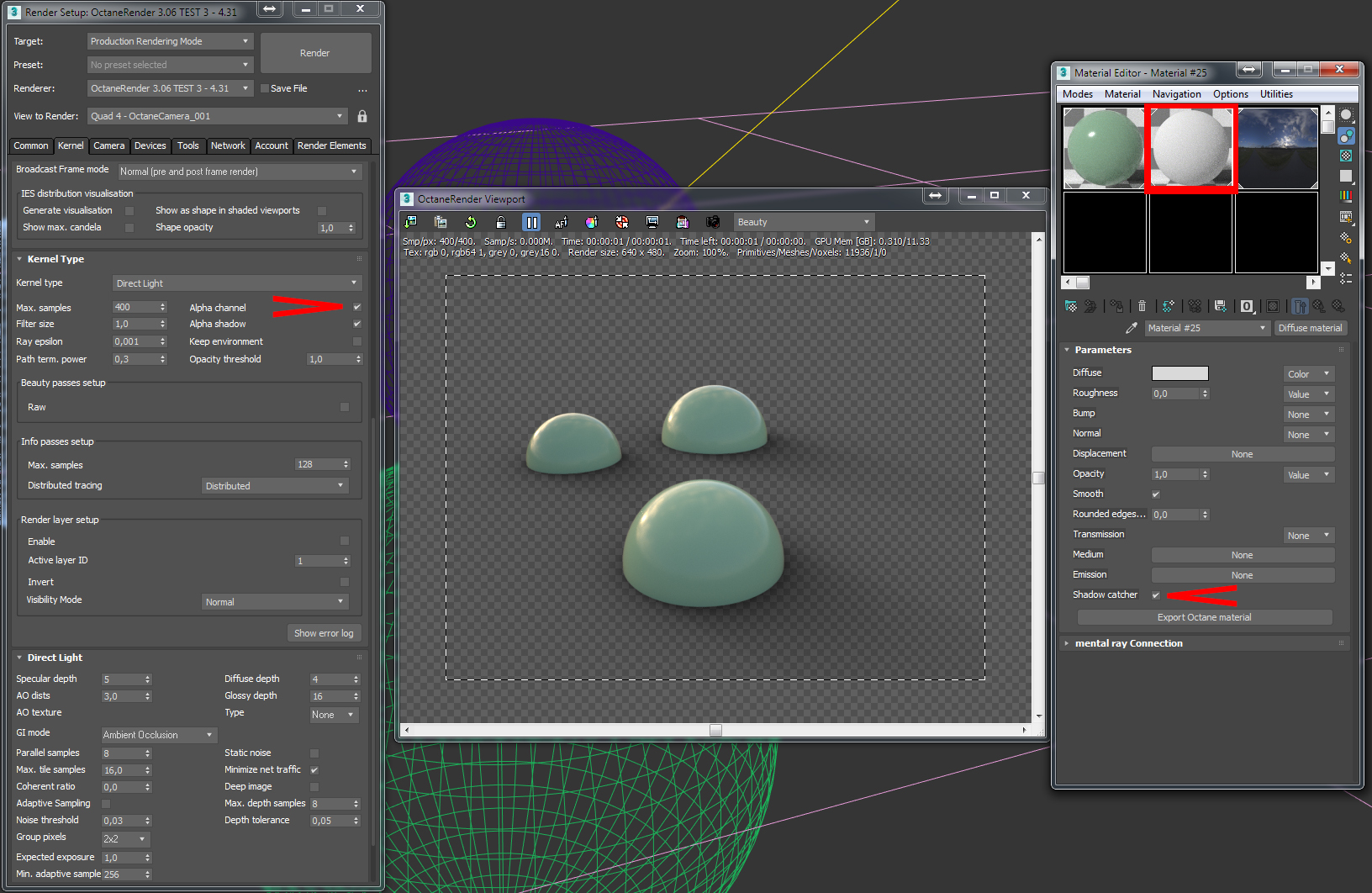Click the Emission None button

[1243, 575]
